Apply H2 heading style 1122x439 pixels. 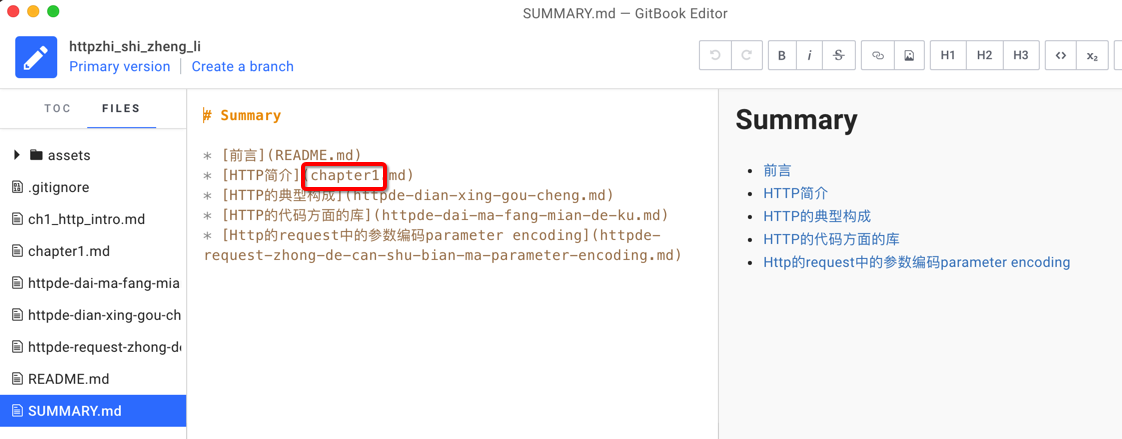[x=984, y=56]
